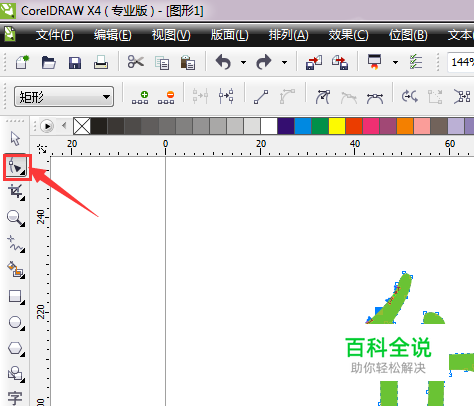
Task: Make node a cusp
Action: coord(323,97)
